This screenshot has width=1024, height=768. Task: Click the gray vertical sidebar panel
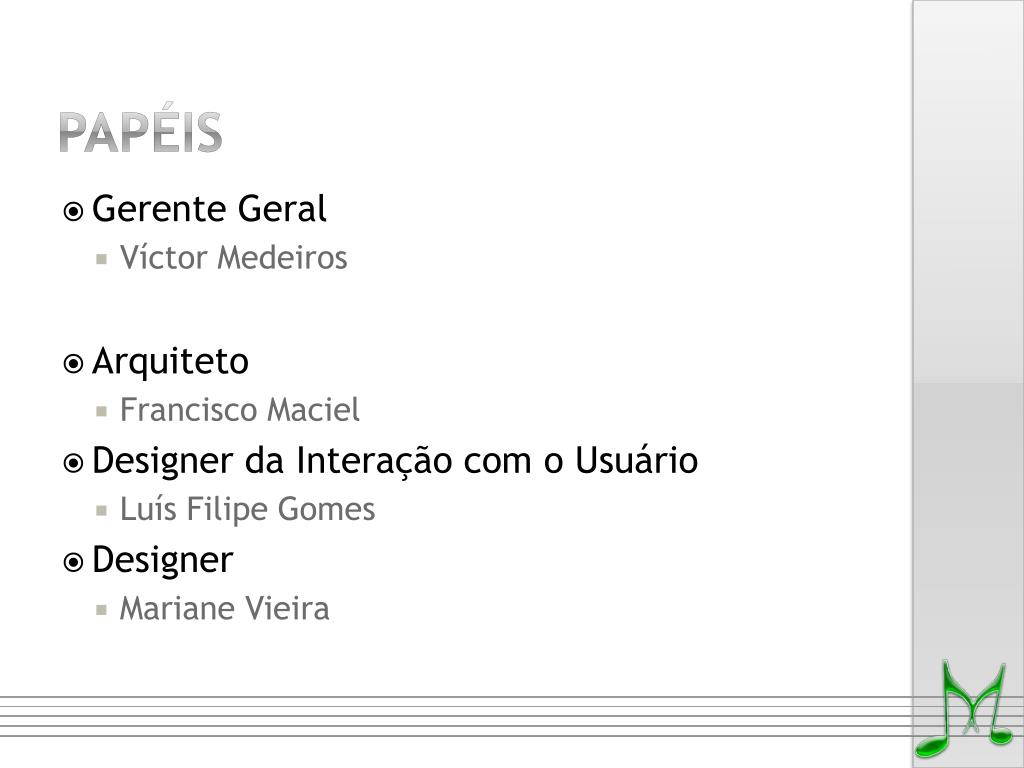coord(968,327)
